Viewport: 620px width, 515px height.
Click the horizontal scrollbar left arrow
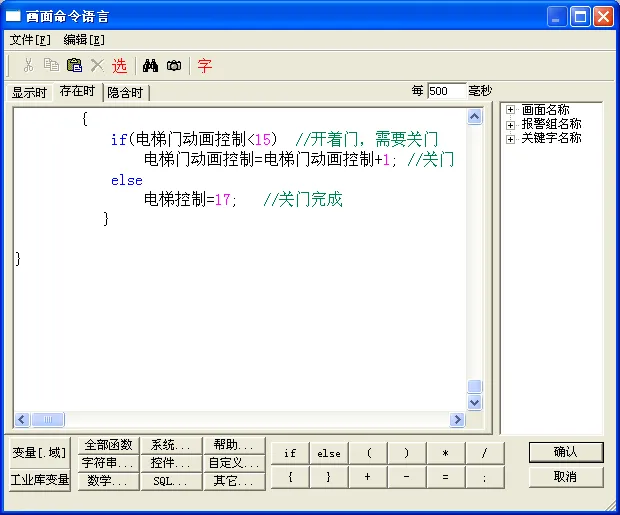(x=22, y=419)
